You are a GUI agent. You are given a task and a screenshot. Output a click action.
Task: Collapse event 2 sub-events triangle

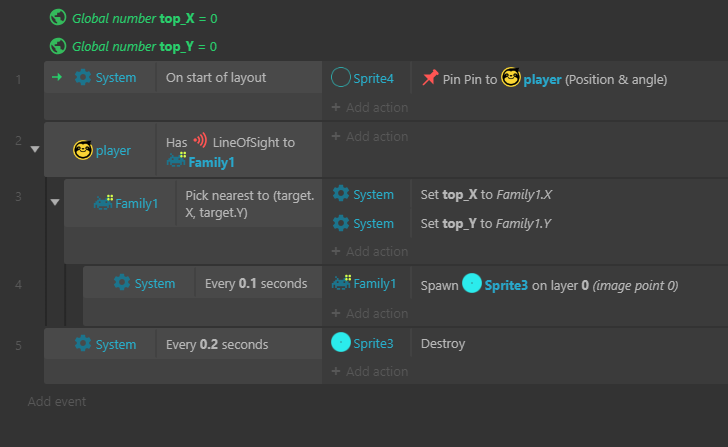click(x=35, y=149)
